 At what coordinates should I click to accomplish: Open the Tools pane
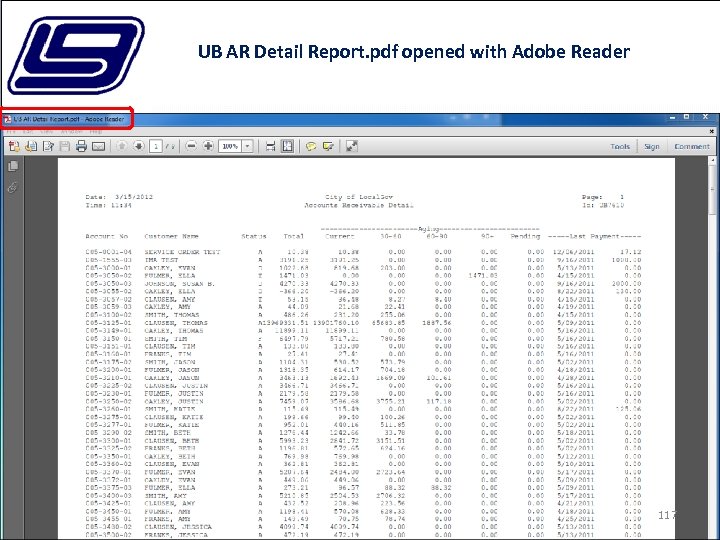(620, 146)
